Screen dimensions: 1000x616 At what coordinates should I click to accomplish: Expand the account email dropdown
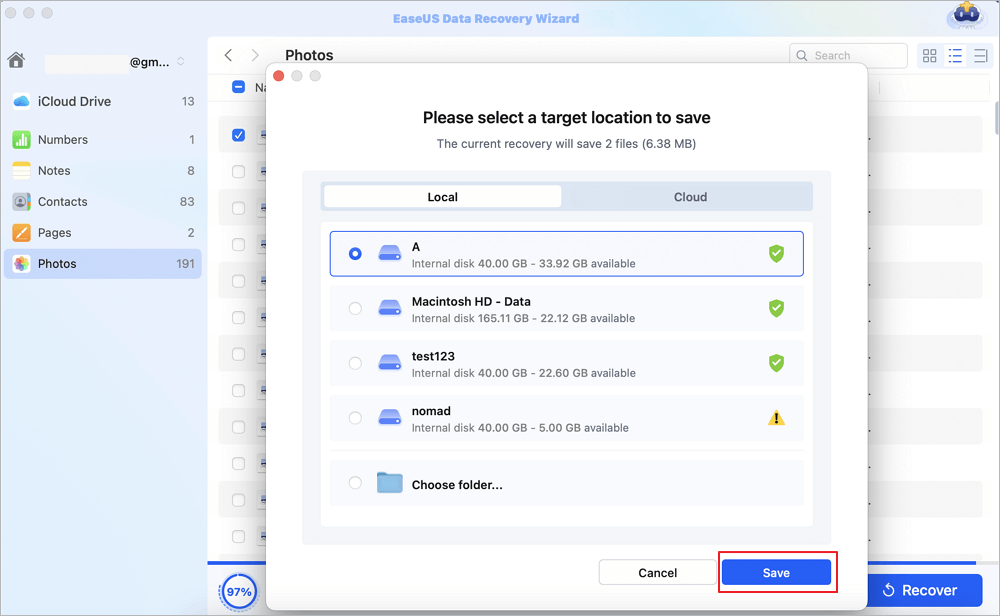181,62
